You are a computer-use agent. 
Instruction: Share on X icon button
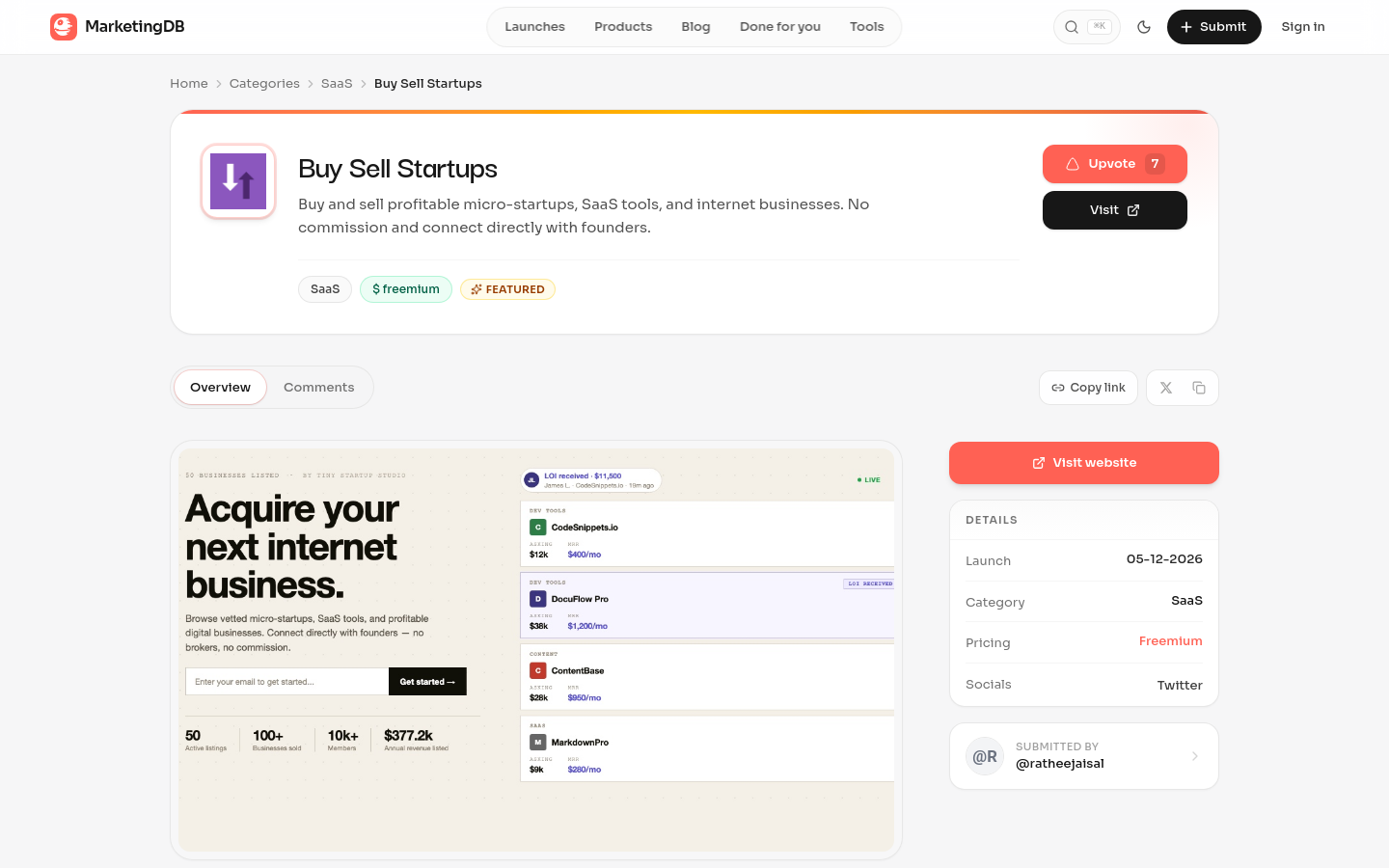1166,388
